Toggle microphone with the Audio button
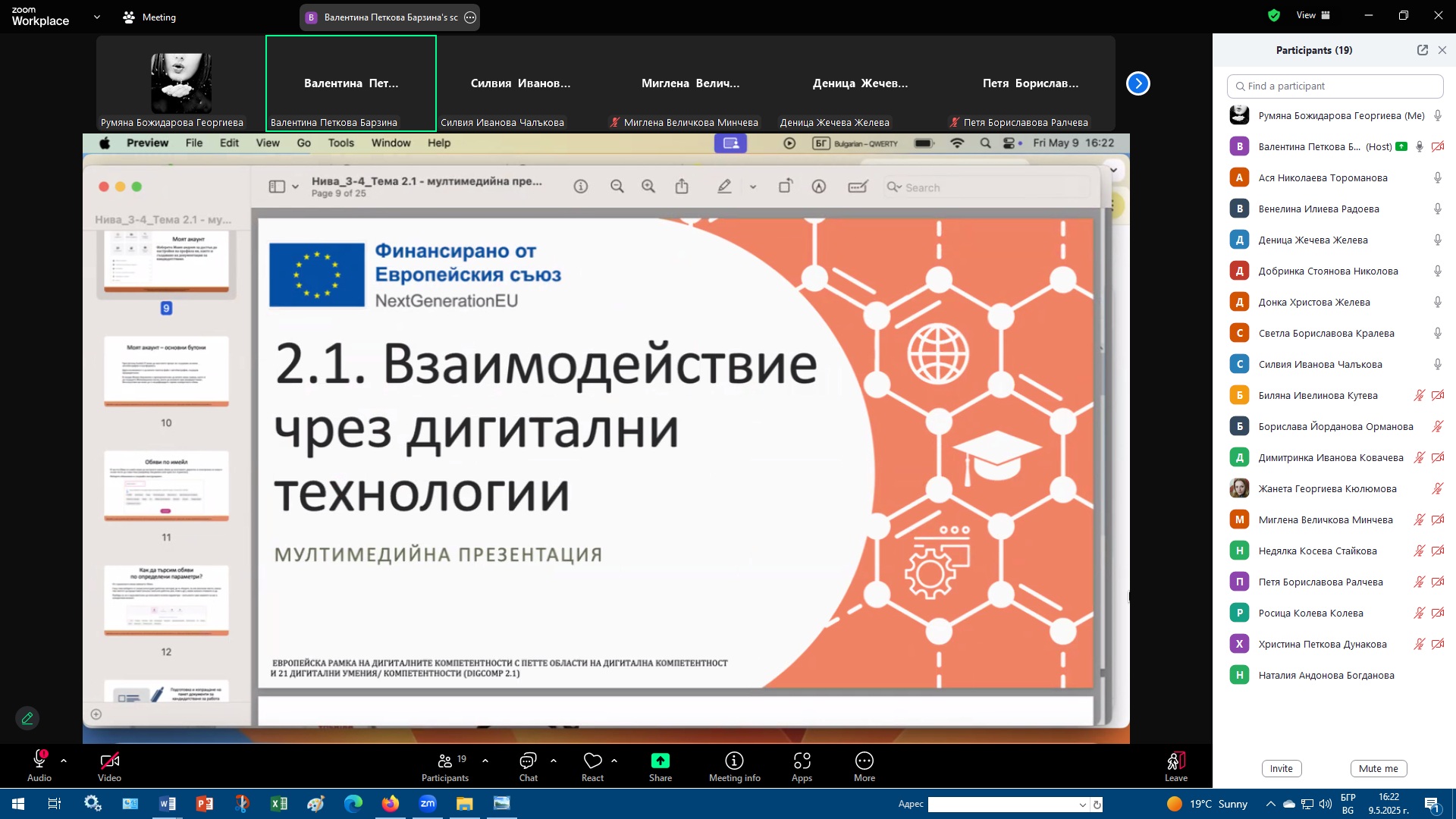The image size is (1456, 819). click(39, 766)
